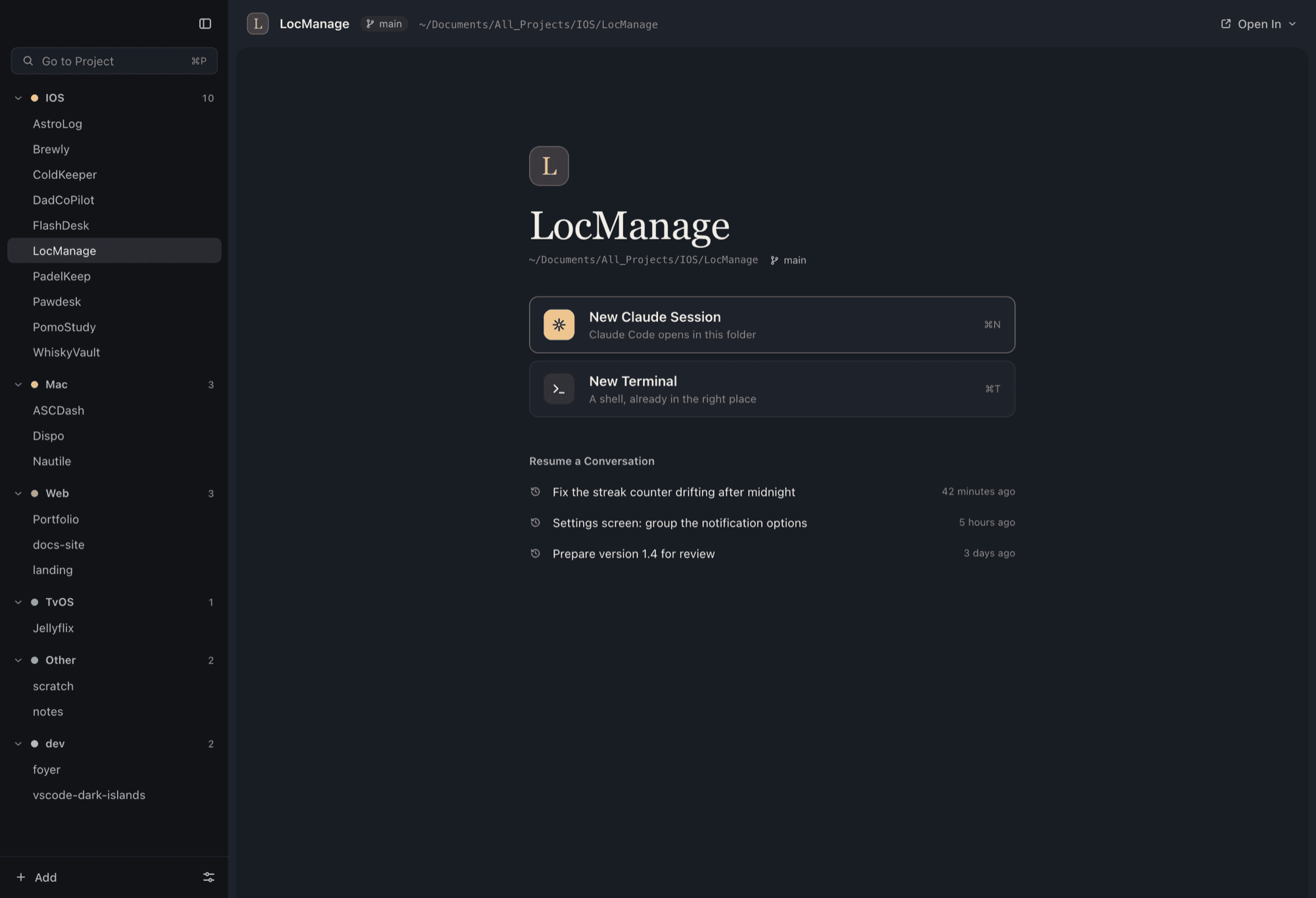This screenshot has width=1316, height=898.
Task: Open the Portfolio project
Action: coord(114,519)
